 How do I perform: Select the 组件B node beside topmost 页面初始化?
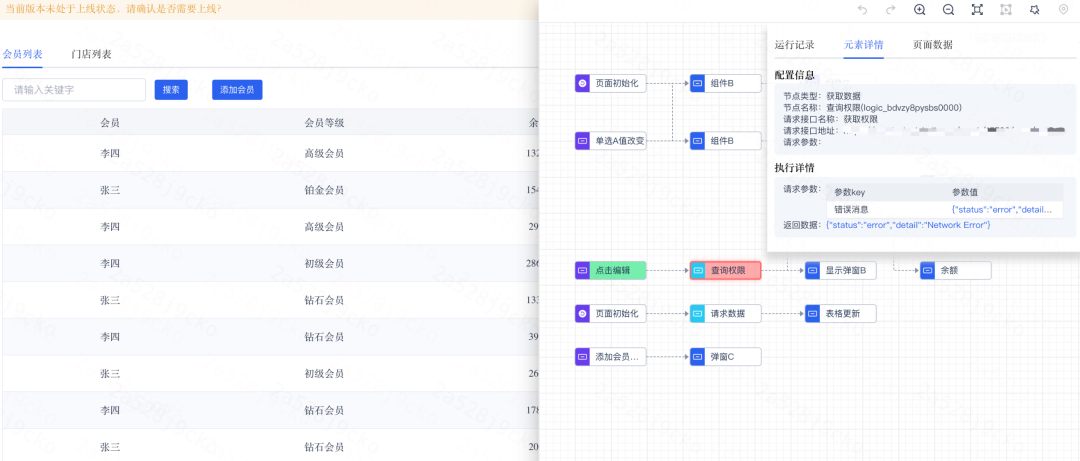point(725,83)
